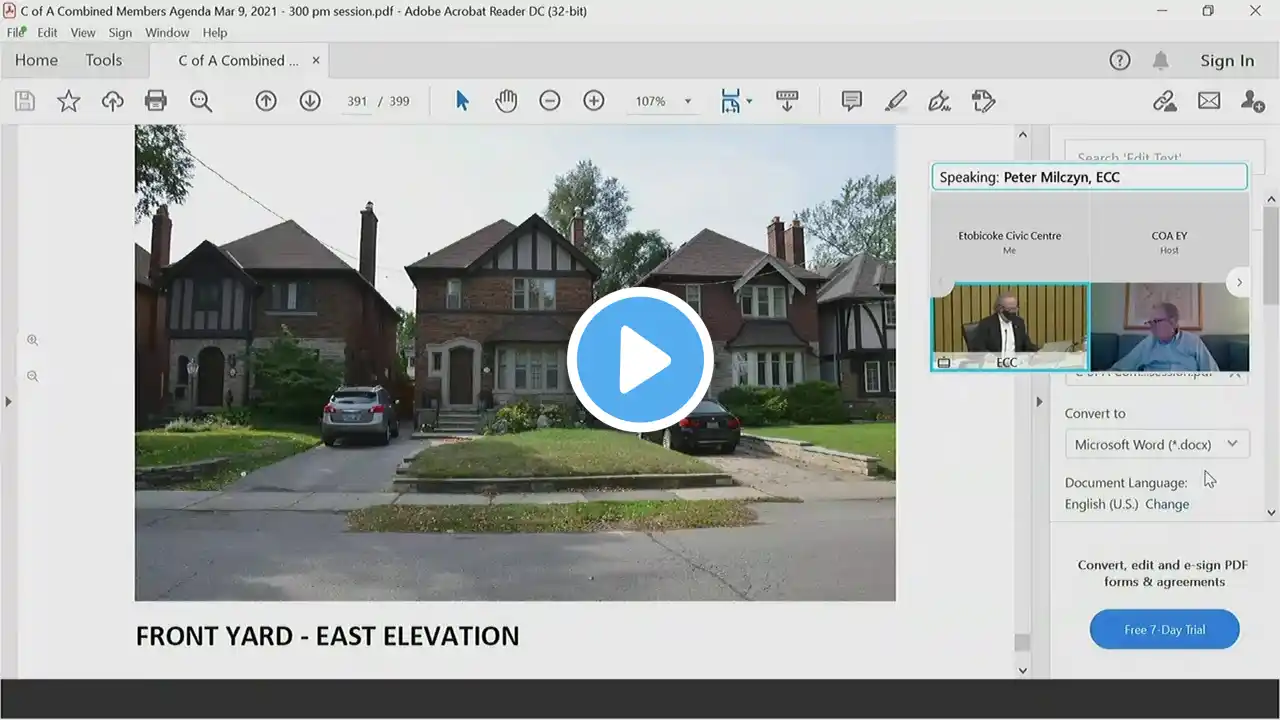Open the 107% zoom level dropdown
The width and height of the screenshot is (1280, 720).
(x=687, y=102)
